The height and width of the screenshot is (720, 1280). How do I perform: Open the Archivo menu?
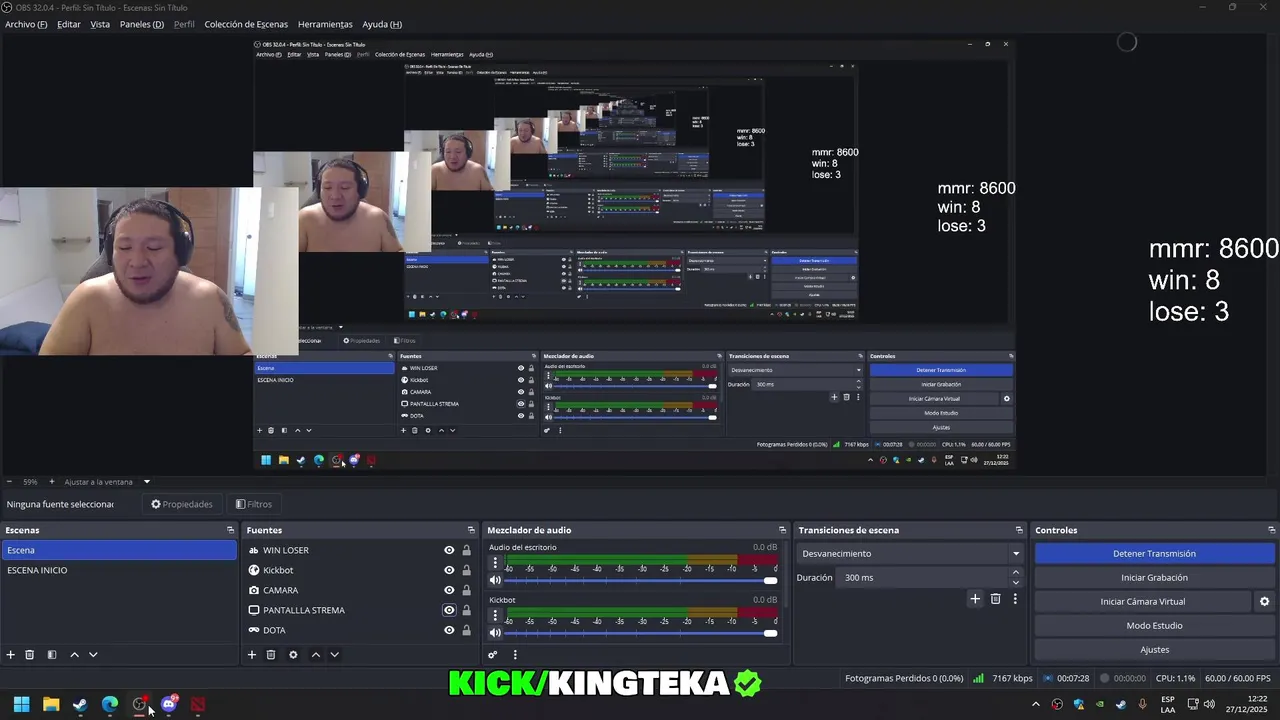(x=26, y=24)
